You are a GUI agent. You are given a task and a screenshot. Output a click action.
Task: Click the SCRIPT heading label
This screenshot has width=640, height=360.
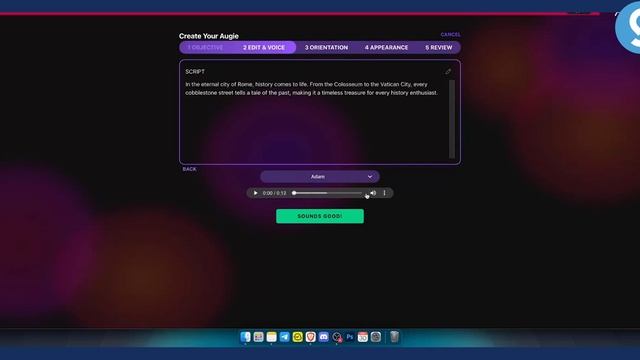click(195, 71)
